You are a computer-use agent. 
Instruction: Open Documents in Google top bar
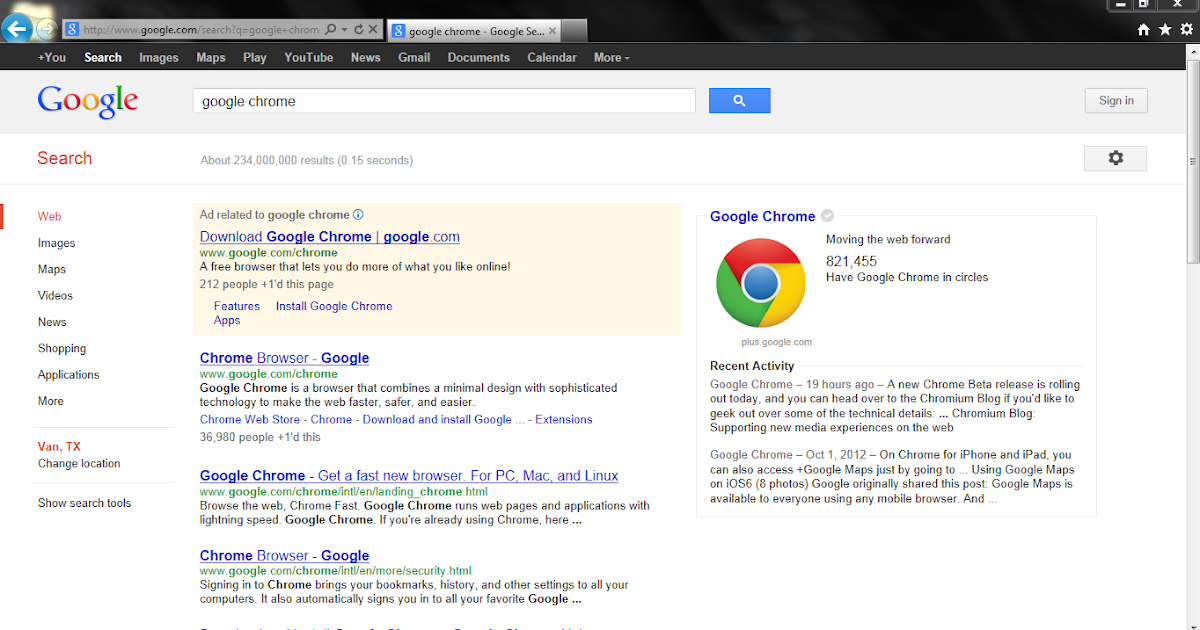(x=479, y=57)
